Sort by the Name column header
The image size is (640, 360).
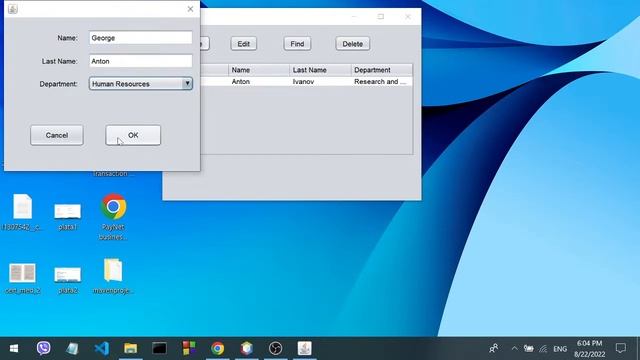pyautogui.click(x=259, y=70)
